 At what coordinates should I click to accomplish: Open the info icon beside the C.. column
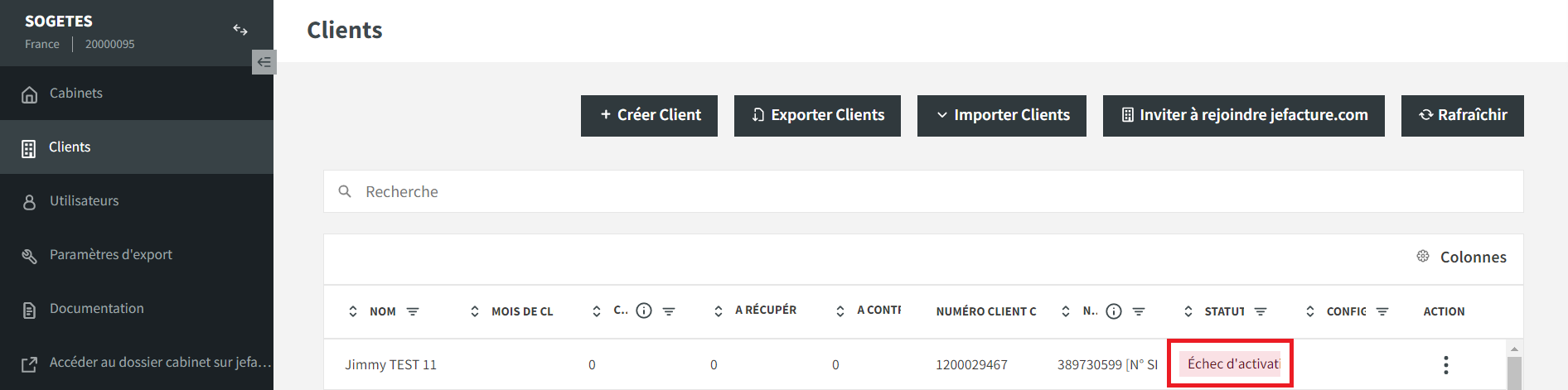[x=644, y=311]
